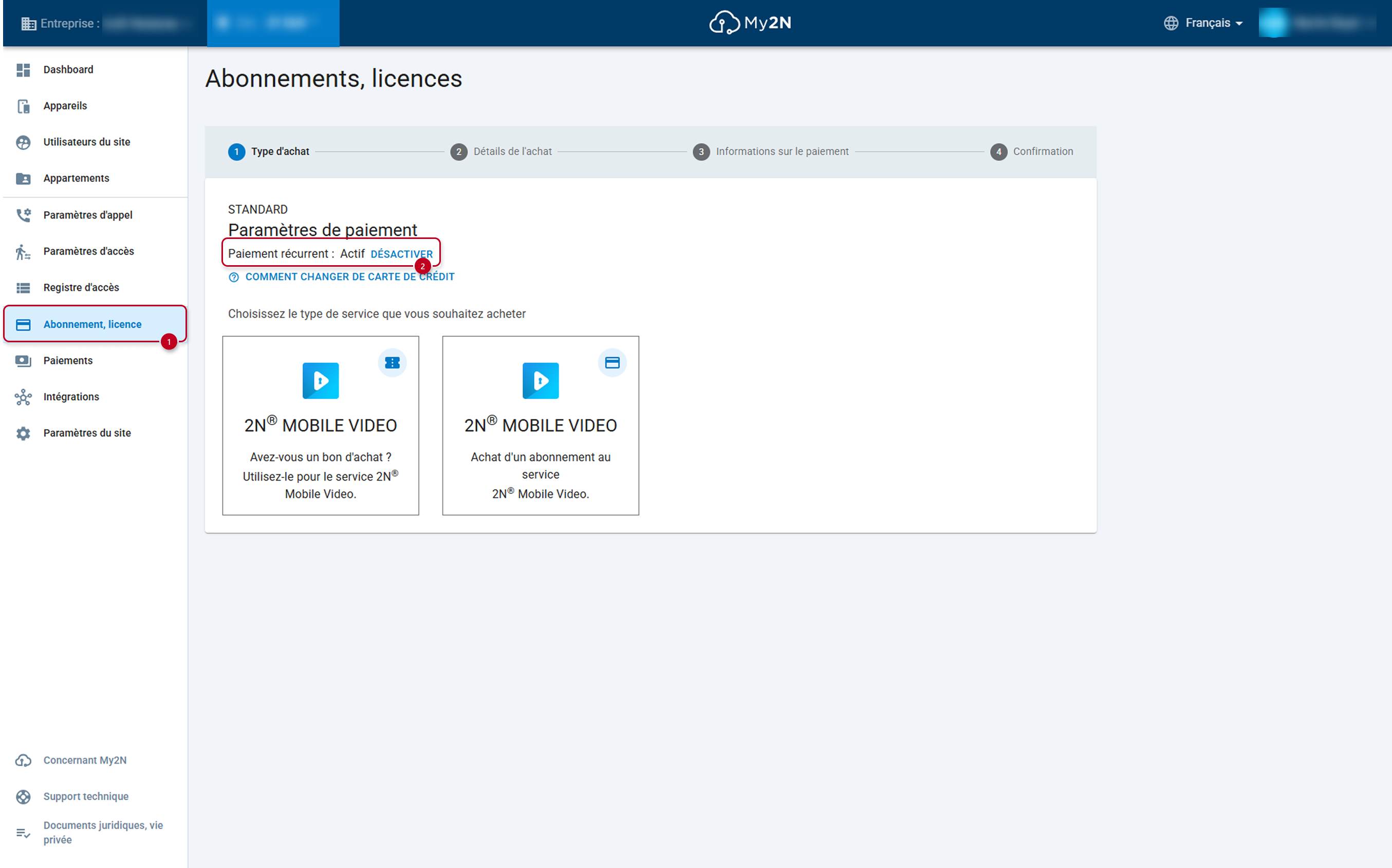Viewport: 1392px width, 868px height.
Task: Click the Registre d'accès list icon
Action: coord(23,288)
